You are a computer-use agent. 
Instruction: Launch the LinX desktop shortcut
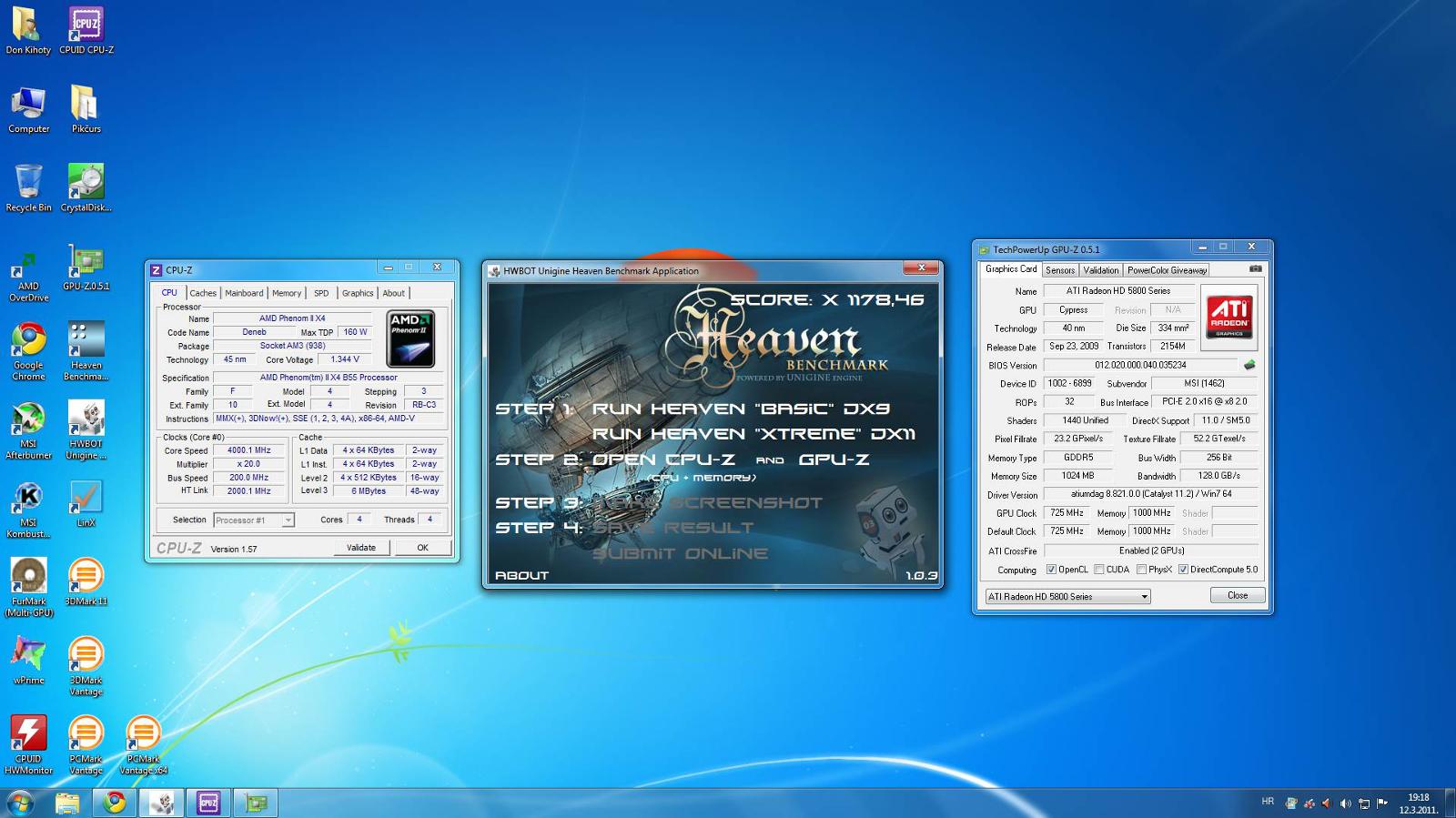pyautogui.click(x=86, y=503)
